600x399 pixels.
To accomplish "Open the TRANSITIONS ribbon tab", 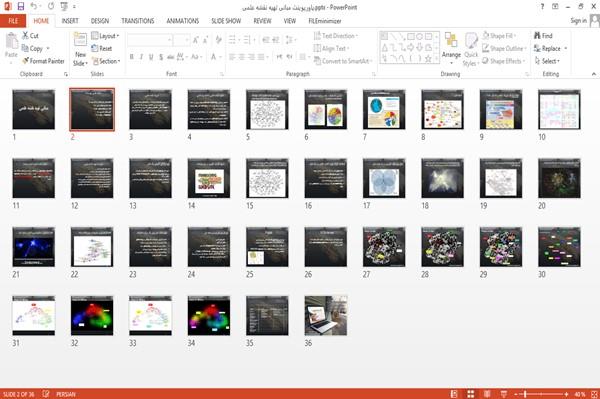I will [x=138, y=21].
